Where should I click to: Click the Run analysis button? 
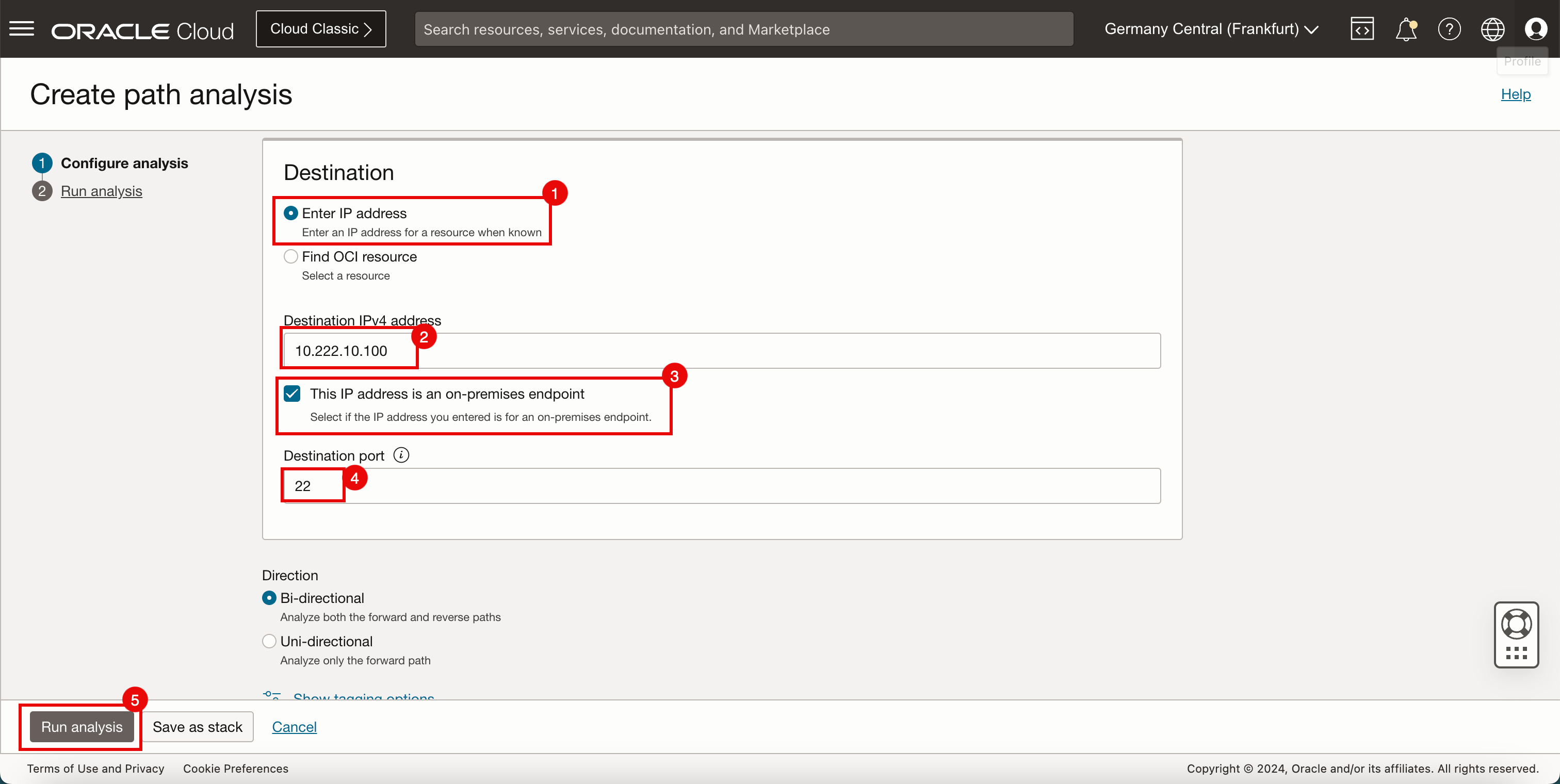click(x=82, y=726)
